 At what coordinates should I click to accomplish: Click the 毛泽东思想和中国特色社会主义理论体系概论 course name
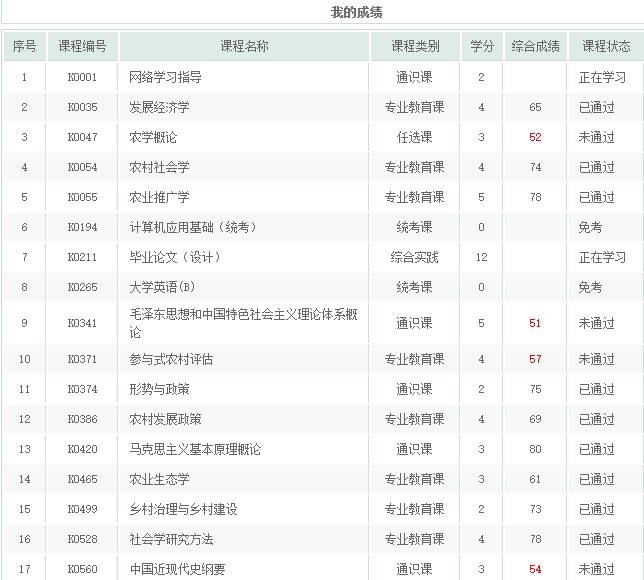(x=243, y=322)
